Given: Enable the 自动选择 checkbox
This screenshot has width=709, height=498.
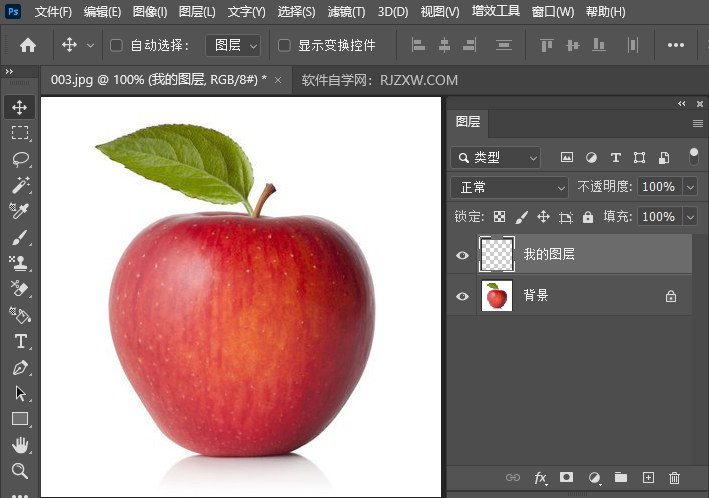Looking at the screenshot, I should pyautogui.click(x=116, y=45).
